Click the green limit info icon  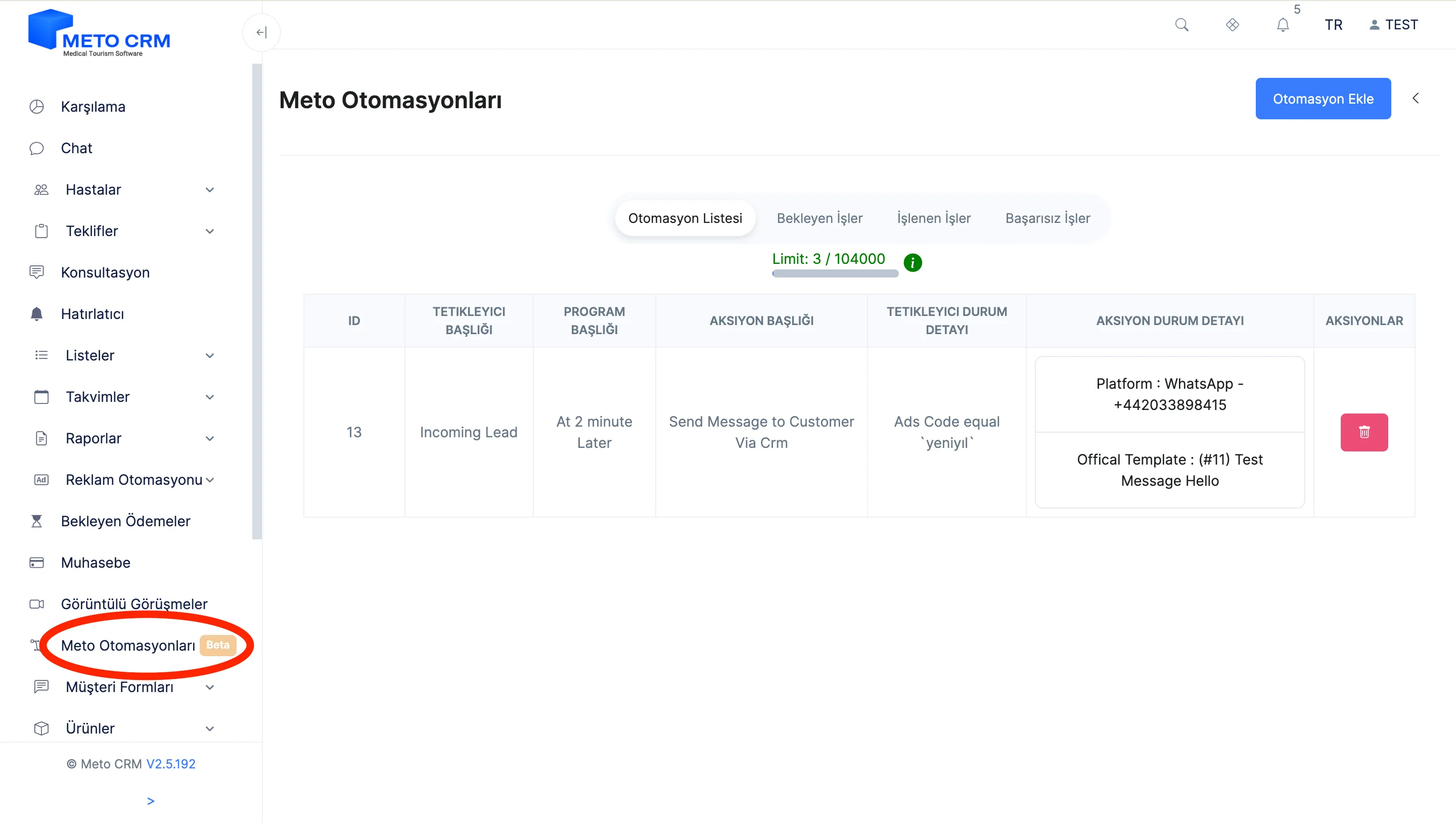pos(913,262)
